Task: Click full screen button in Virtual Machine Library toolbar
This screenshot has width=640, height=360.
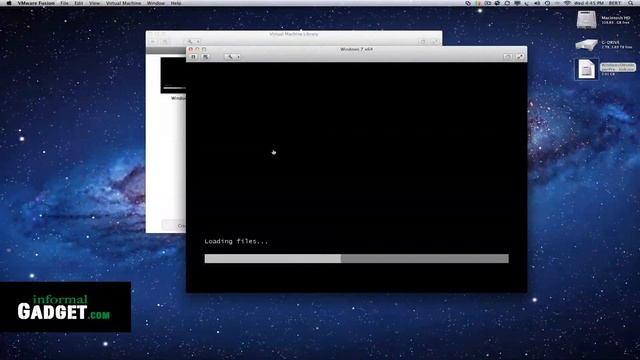Action: [x=435, y=42]
